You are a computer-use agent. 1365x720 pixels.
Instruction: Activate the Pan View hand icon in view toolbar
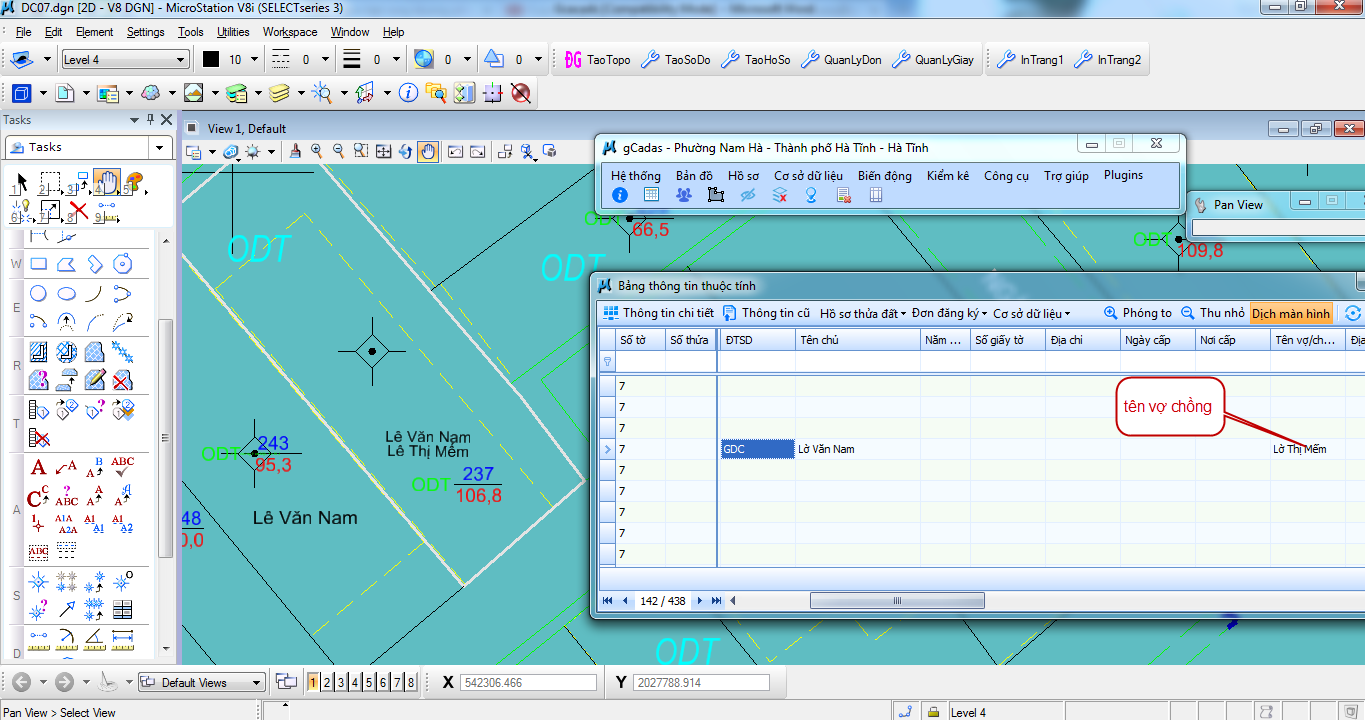428,152
